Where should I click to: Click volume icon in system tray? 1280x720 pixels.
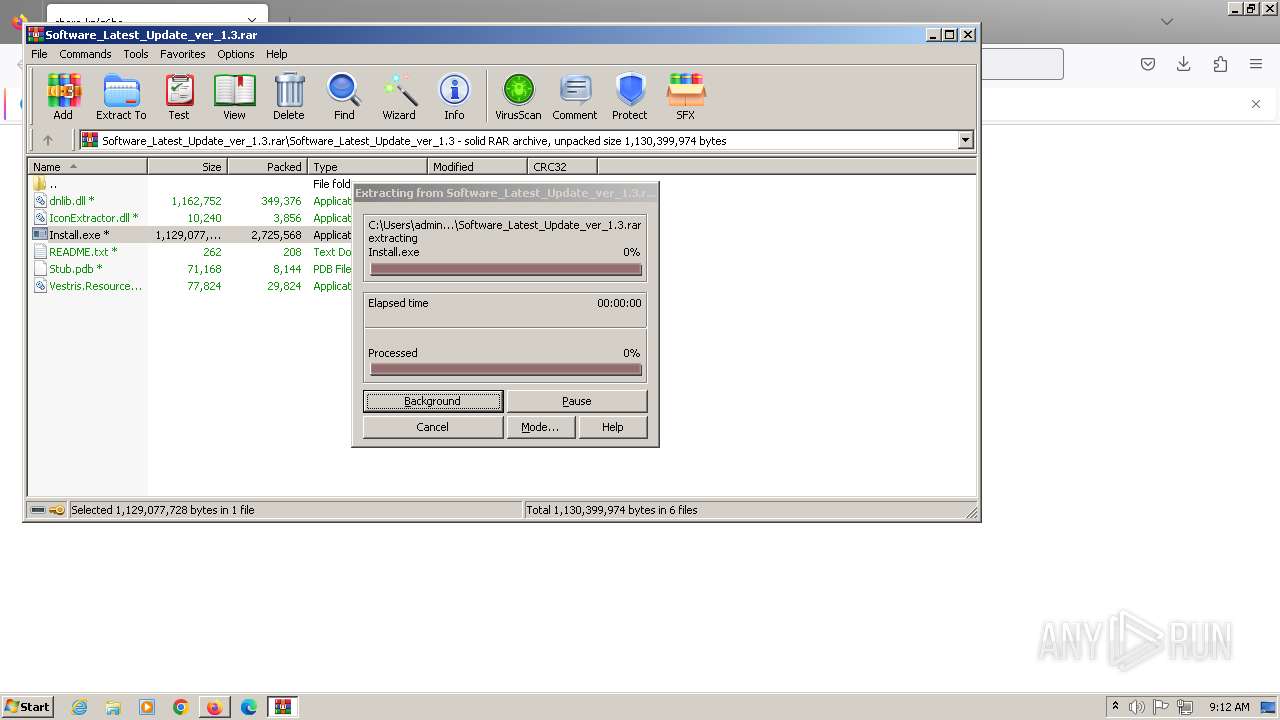click(x=1137, y=707)
